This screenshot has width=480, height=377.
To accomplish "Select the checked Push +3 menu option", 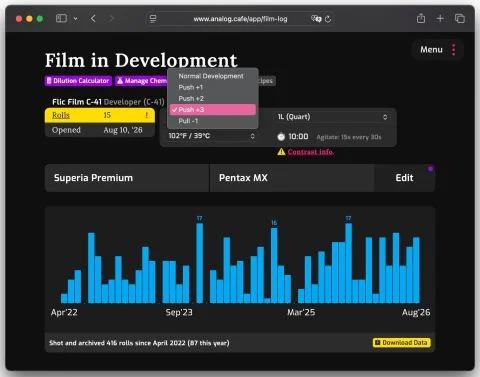I will (213, 110).
